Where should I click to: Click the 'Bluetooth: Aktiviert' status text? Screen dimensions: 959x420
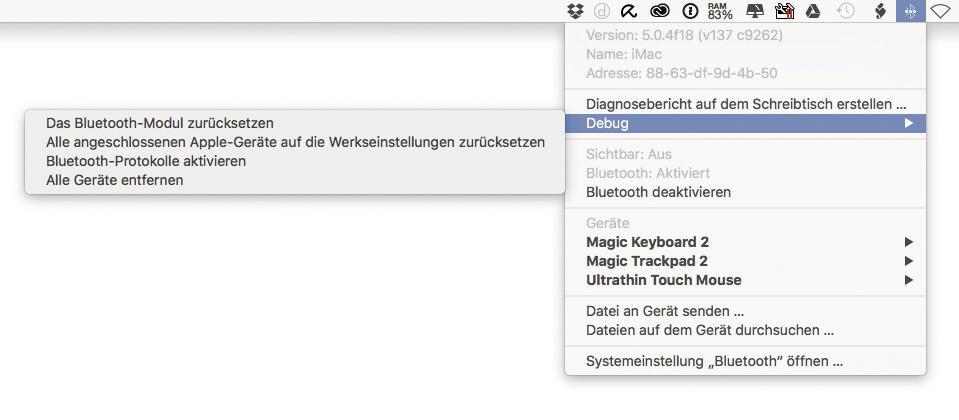tap(648, 173)
